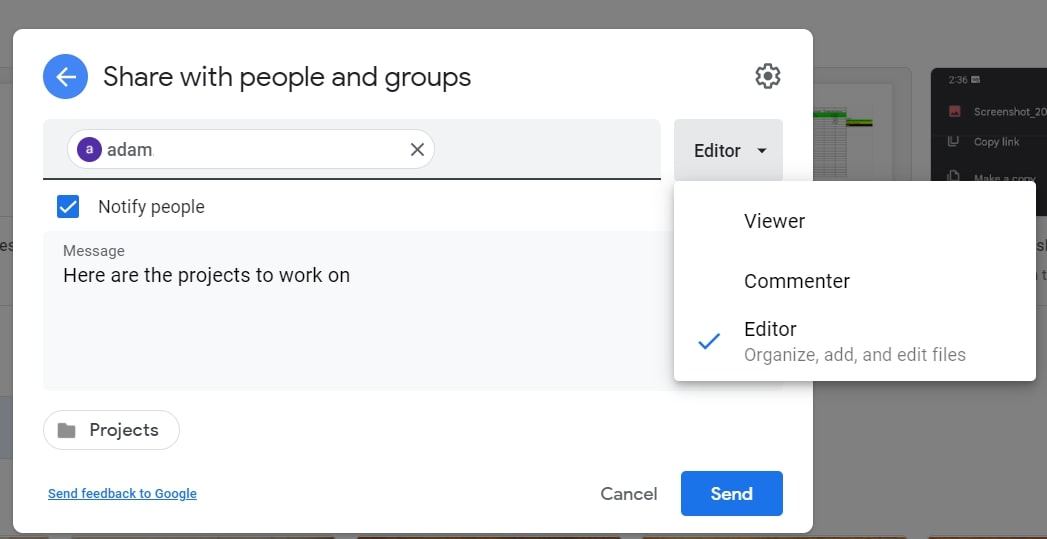Click the folder icon in Projects chip

(67, 430)
